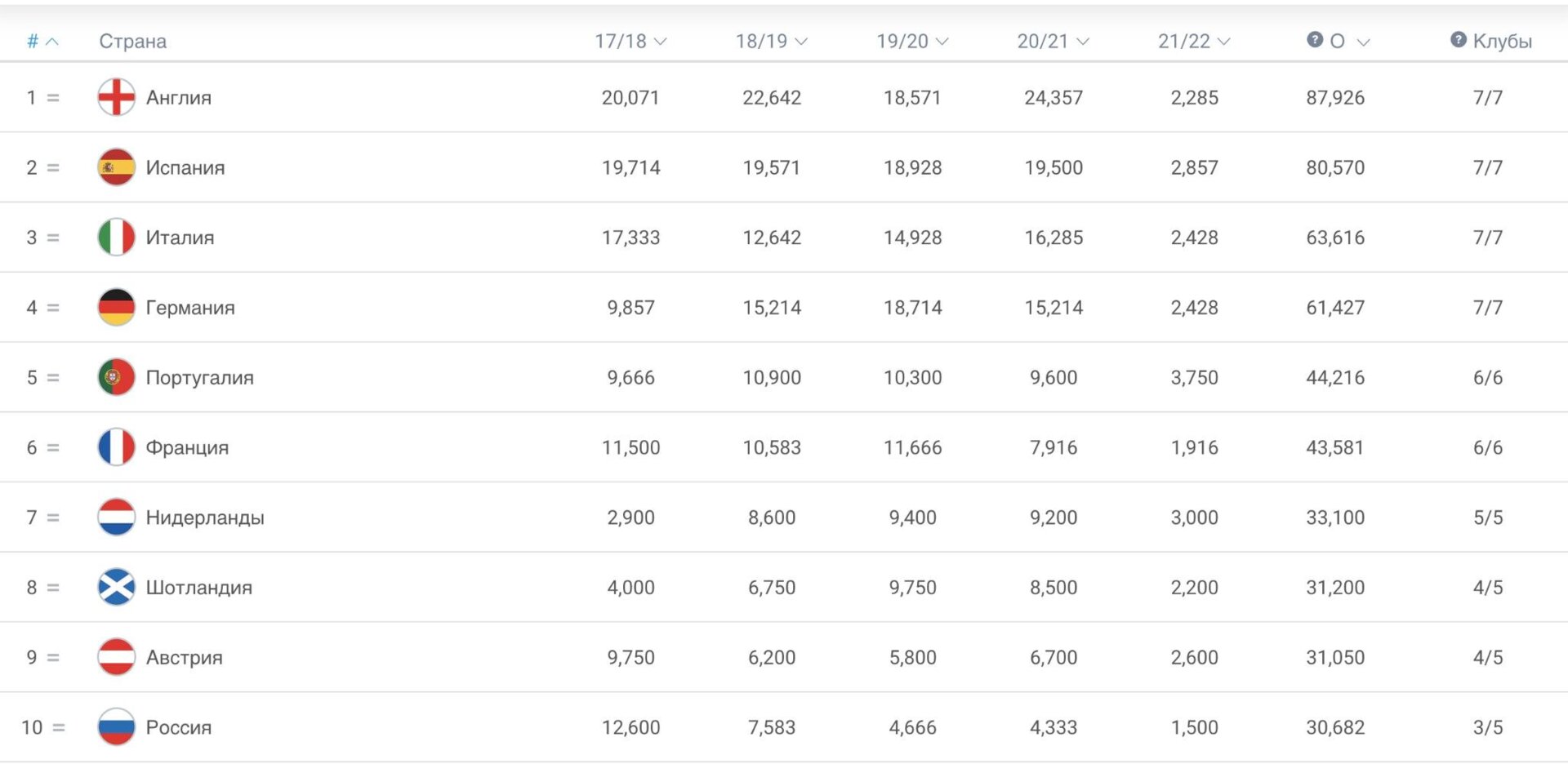Click the England flag icon
Image resolution: width=1568 pixels, height=764 pixels.
(116, 97)
